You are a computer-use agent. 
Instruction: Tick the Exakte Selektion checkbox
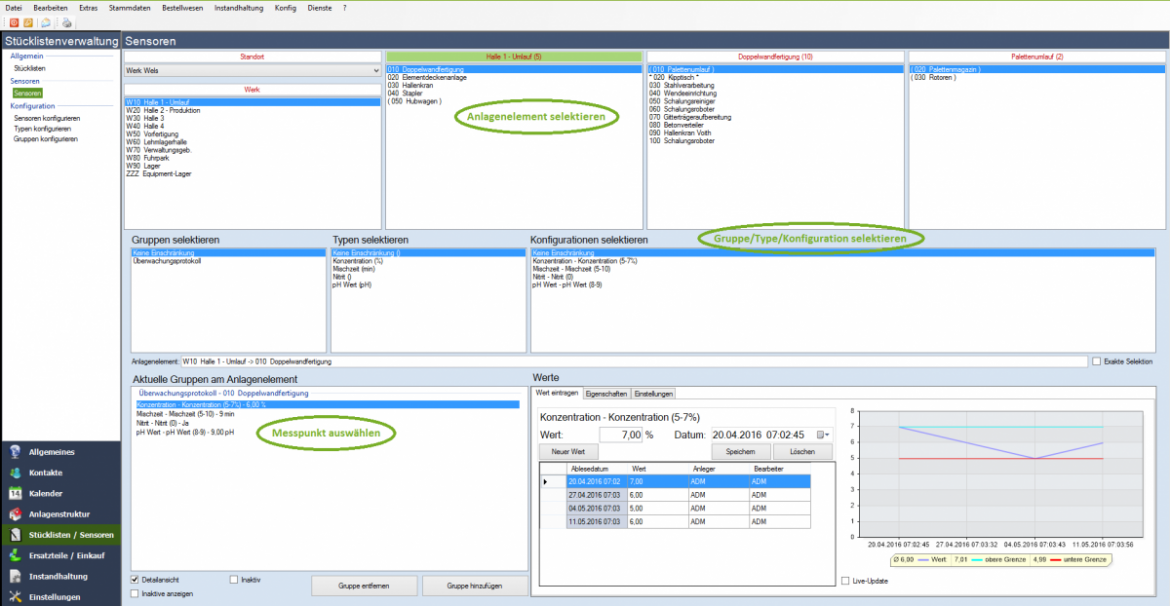1097,361
